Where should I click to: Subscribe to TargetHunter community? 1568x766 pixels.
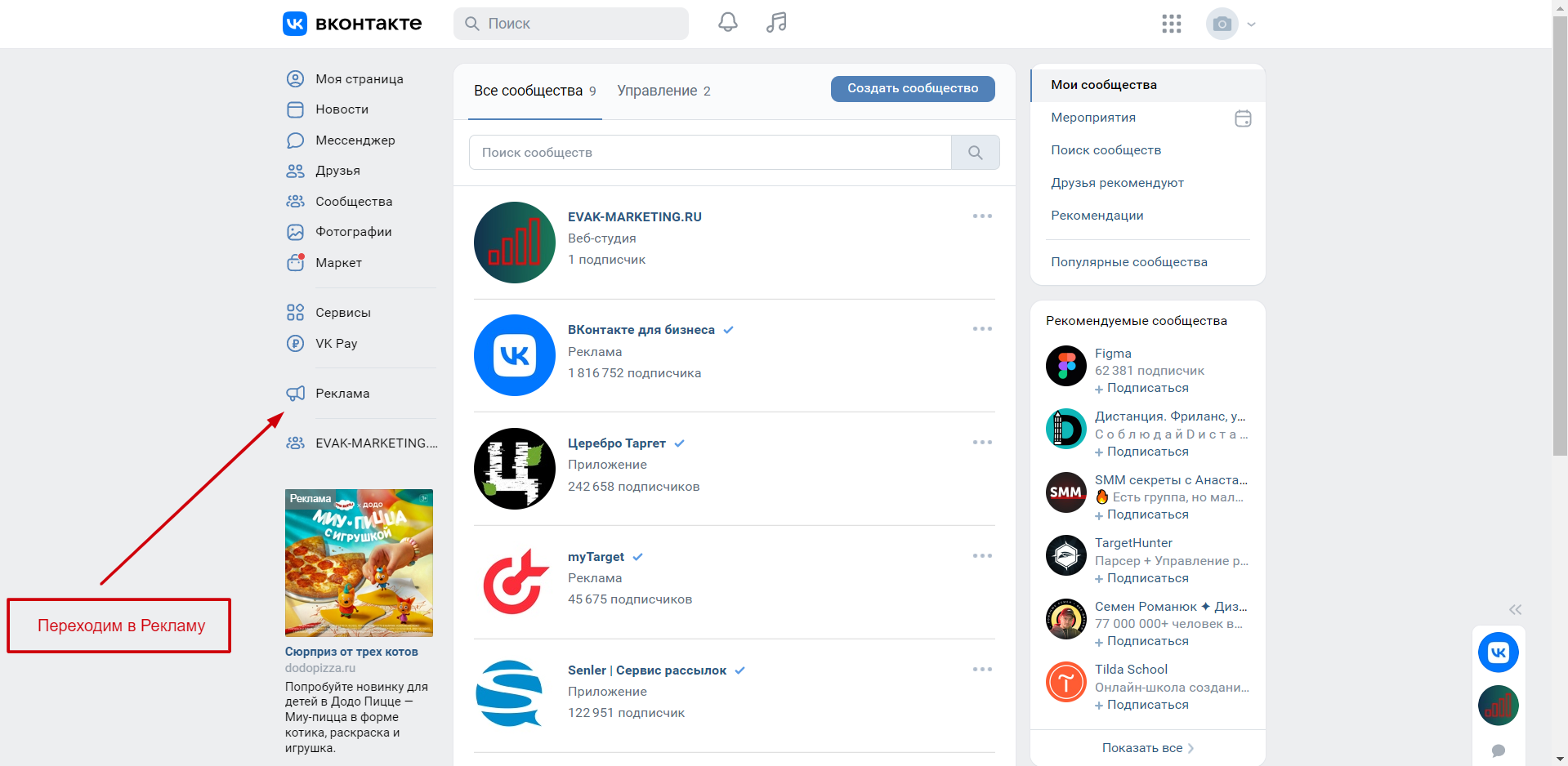pos(1141,579)
